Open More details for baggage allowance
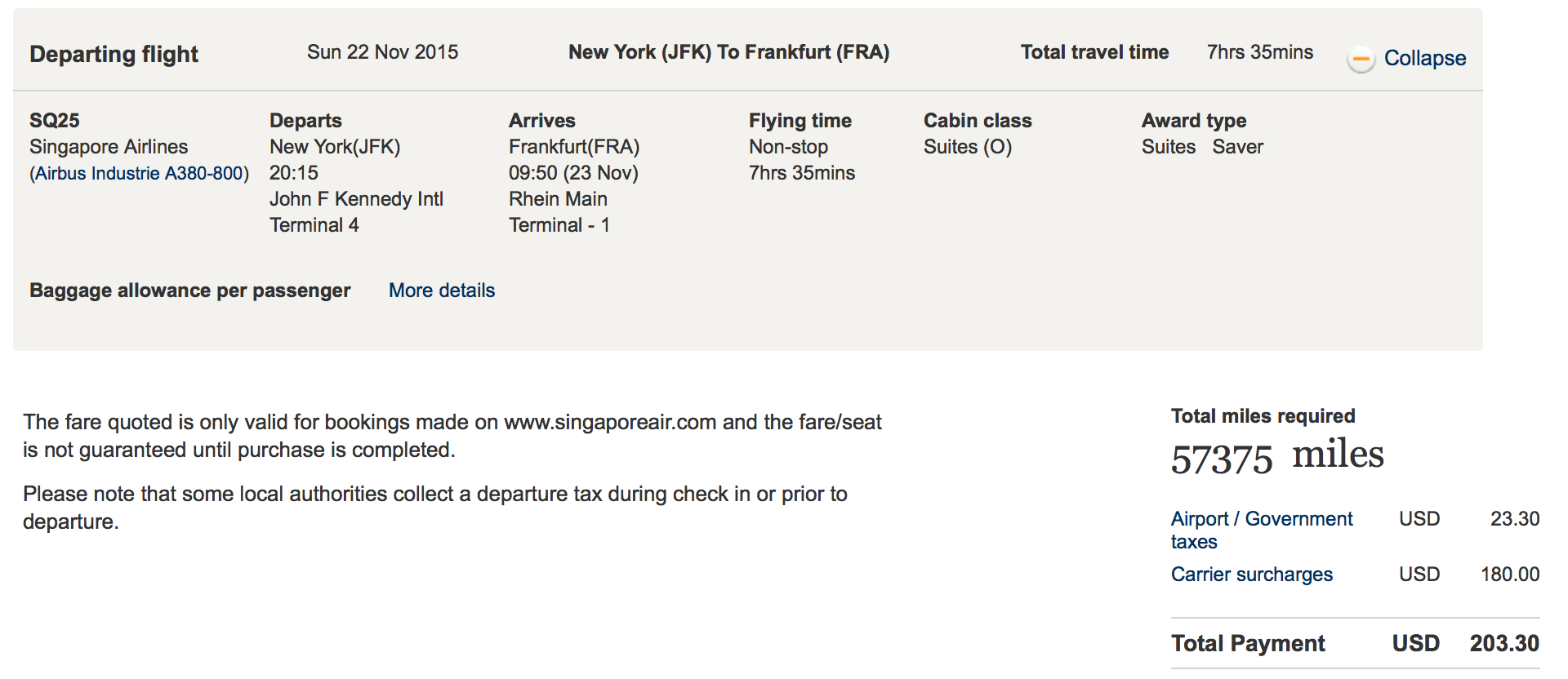 pos(442,291)
